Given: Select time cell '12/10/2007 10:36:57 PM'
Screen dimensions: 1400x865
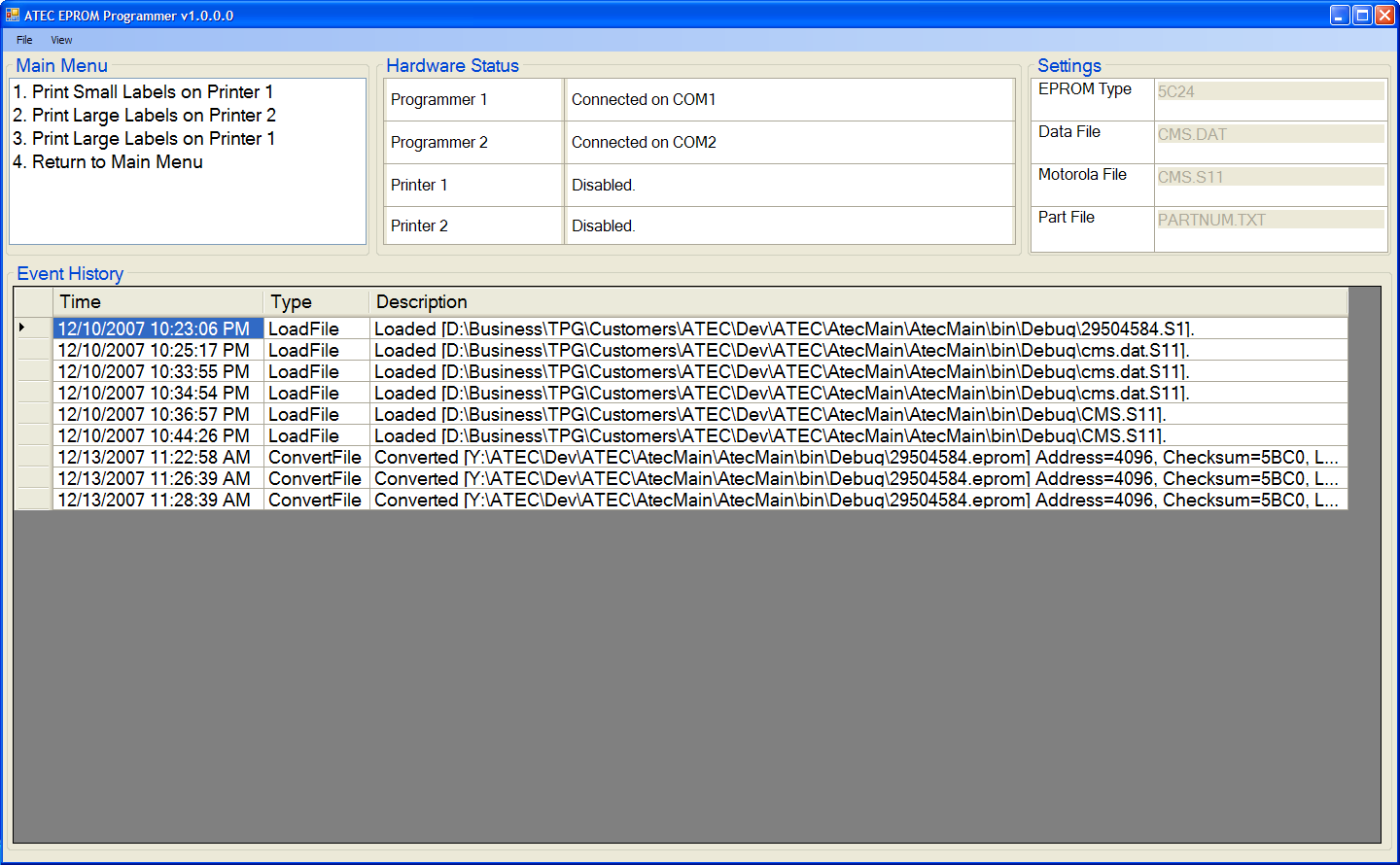Looking at the screenshot, I should tap(157, 414).
